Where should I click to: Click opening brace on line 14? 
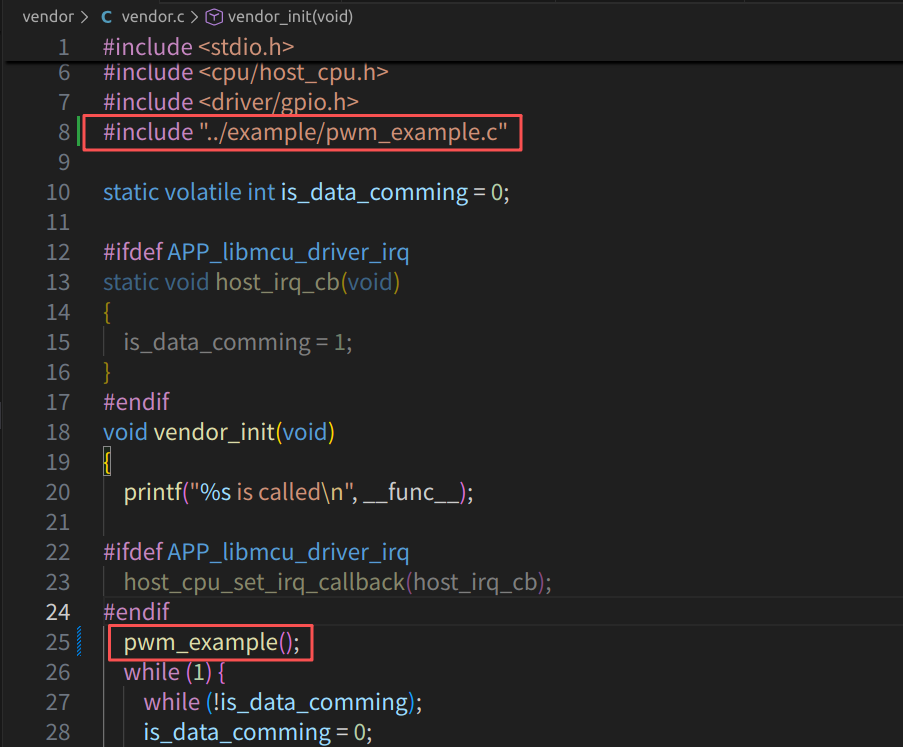click(107, 313)
